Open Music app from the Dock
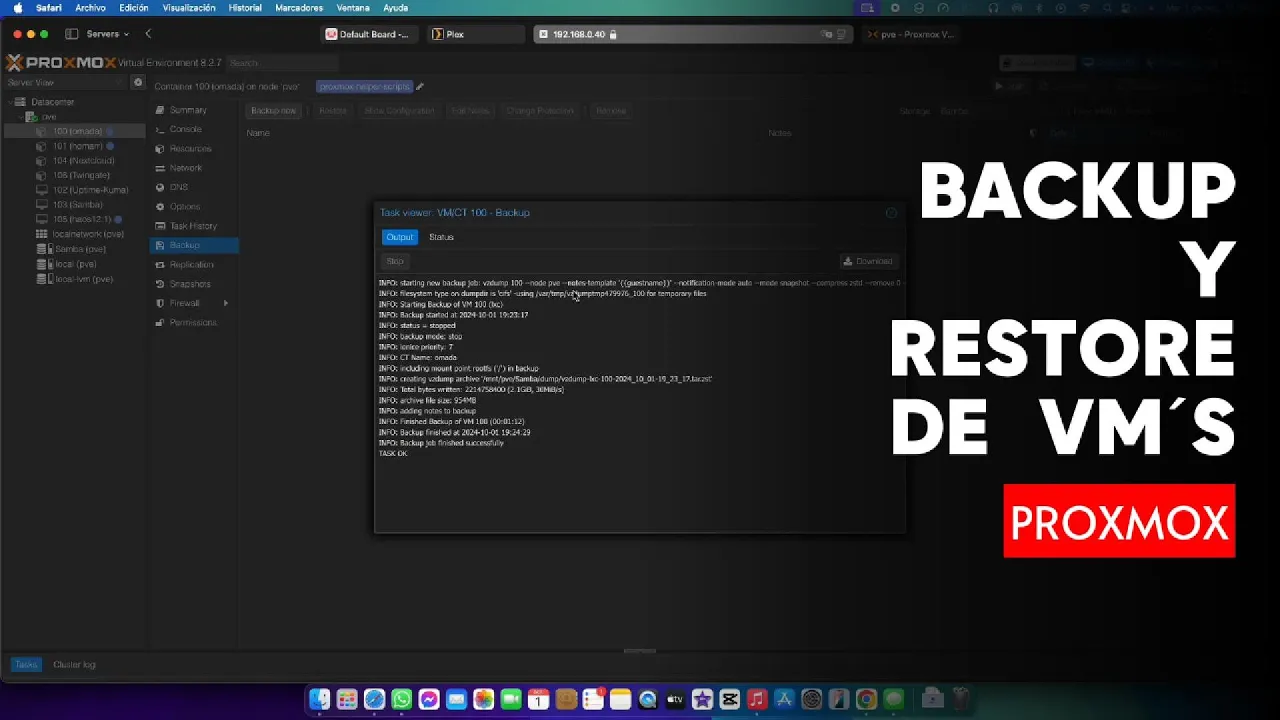This screenshot has height=720, width=1280. [x=757, y=699]
